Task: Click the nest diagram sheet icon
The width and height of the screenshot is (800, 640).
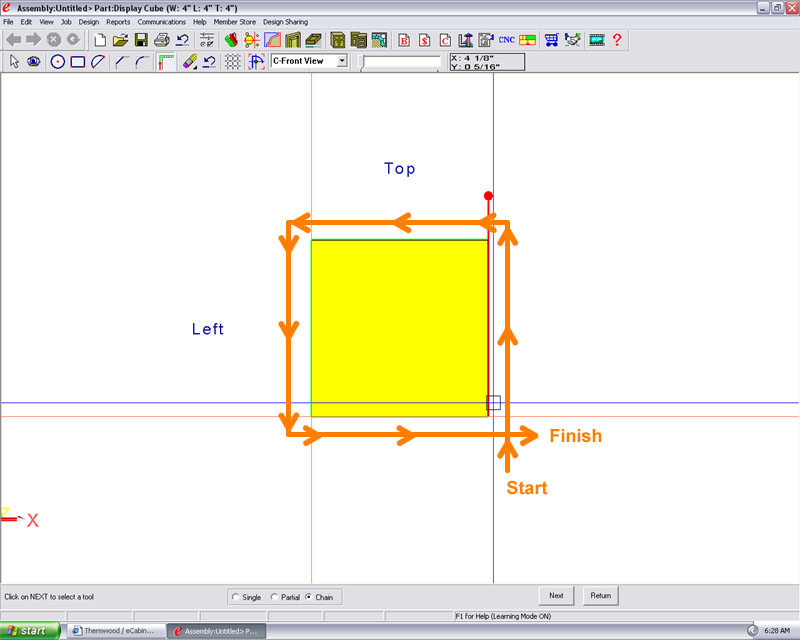Action: pos(528,40)
